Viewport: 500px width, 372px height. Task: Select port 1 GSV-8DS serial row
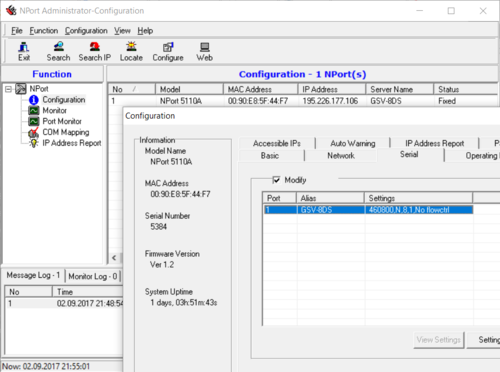point(368,210)
